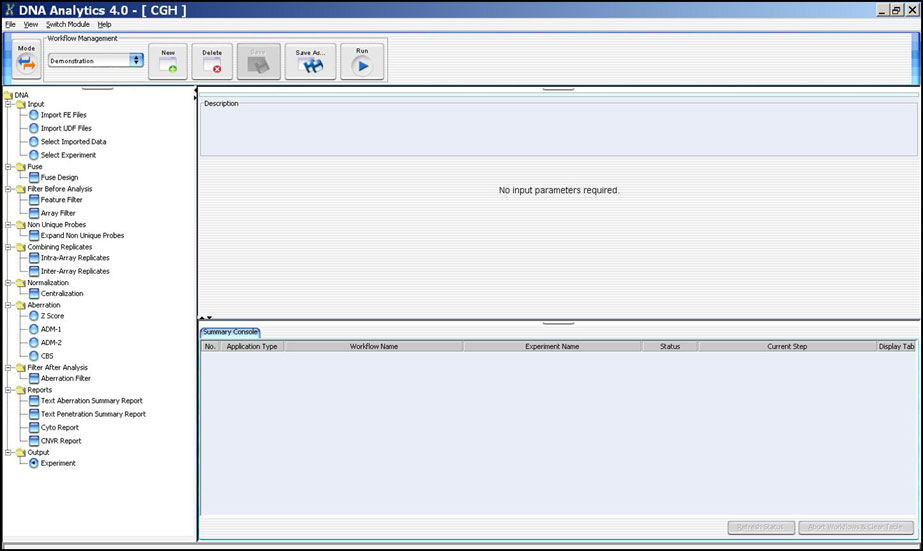Toggle Expand Non Unique Probes icon

point(34,235)
